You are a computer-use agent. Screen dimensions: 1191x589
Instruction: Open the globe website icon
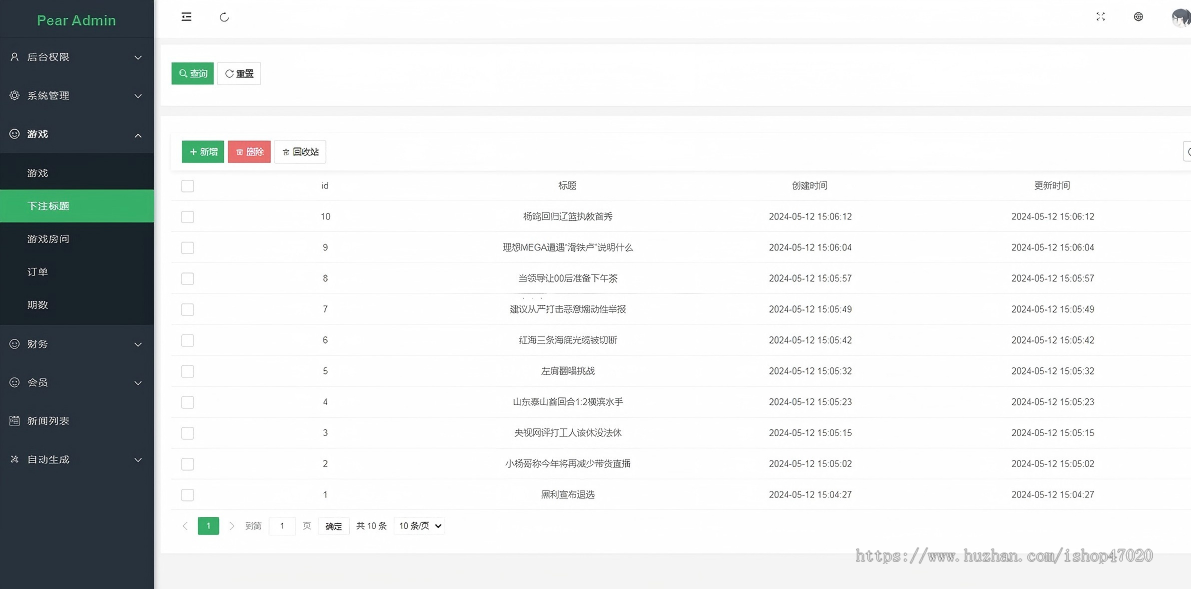coord(1138,17)
